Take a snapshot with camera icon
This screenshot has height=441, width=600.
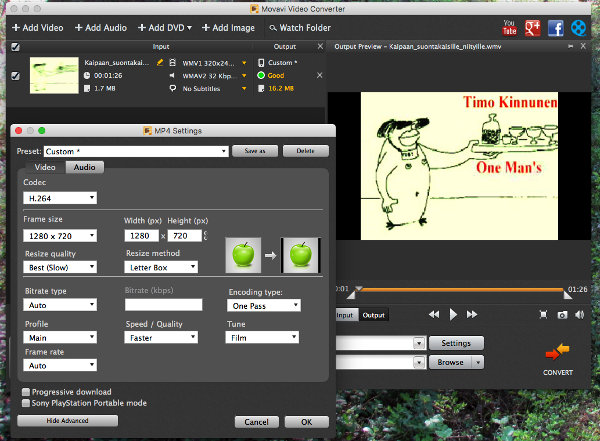coord(562,315)
